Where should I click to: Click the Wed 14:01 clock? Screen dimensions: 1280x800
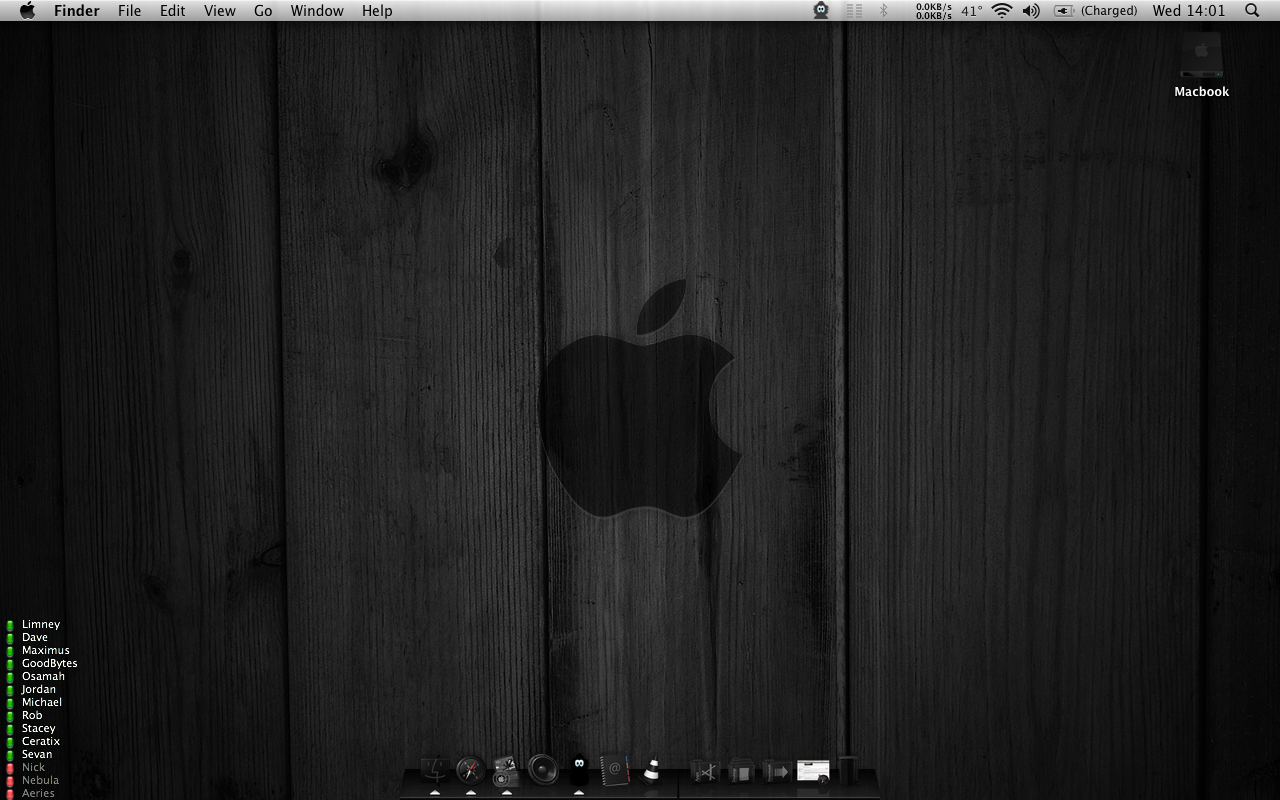[1189, 10]
